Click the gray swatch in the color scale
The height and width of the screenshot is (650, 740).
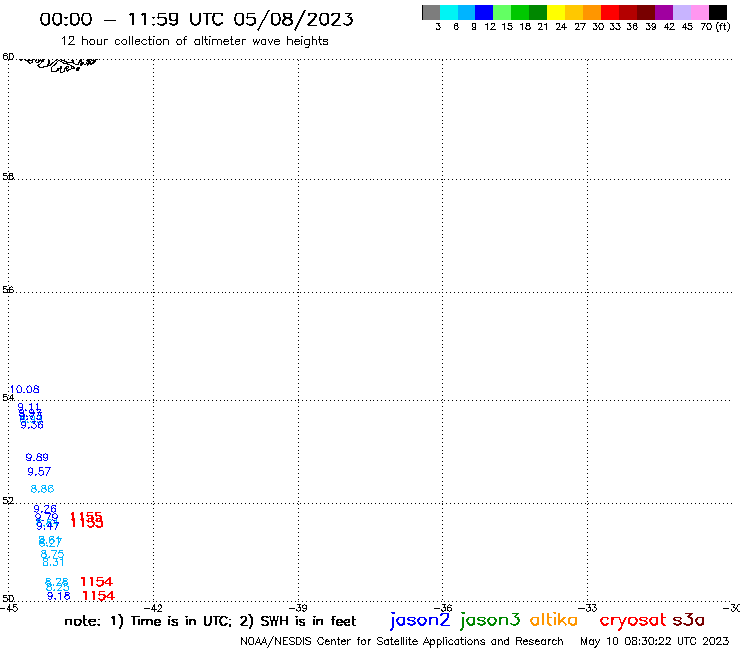(x=431, y=12)
